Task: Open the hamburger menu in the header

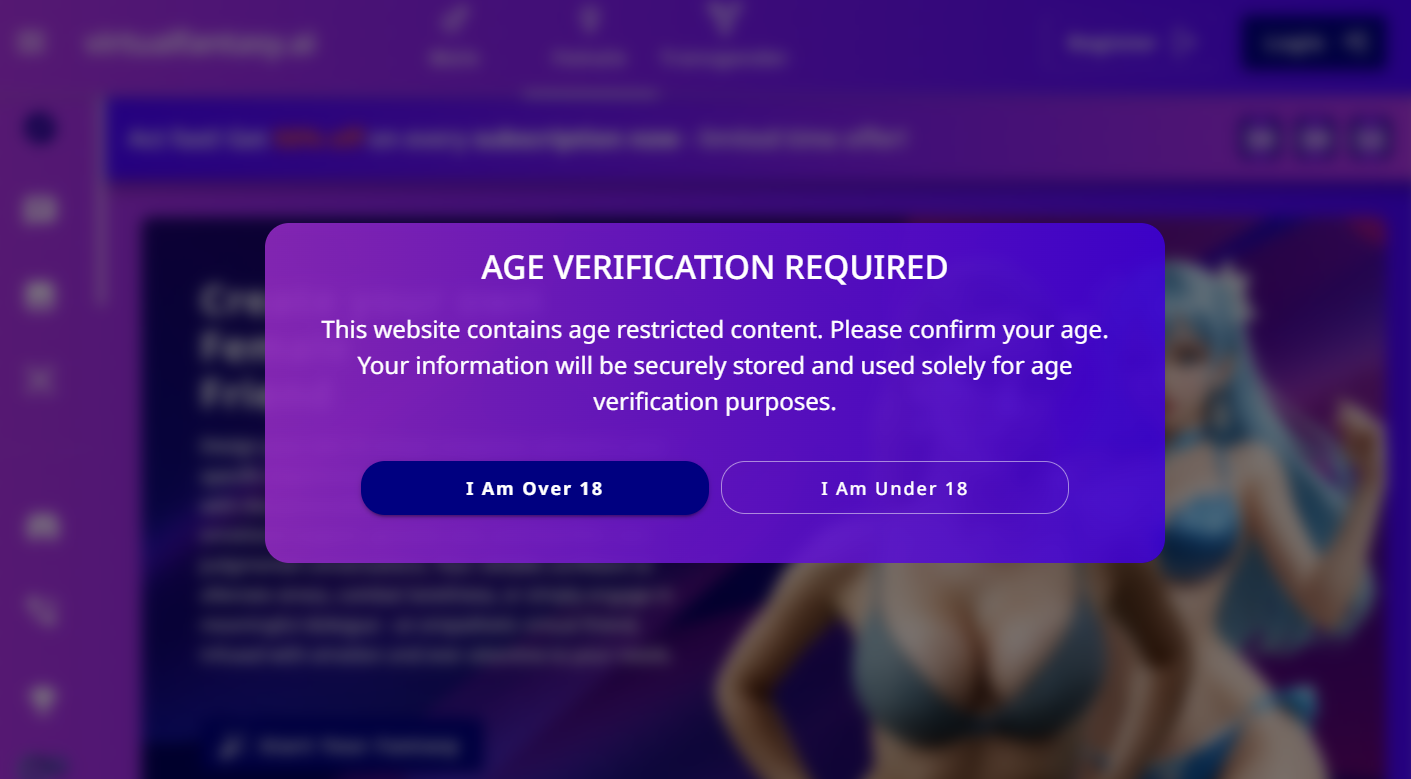Action: point(31,42)
